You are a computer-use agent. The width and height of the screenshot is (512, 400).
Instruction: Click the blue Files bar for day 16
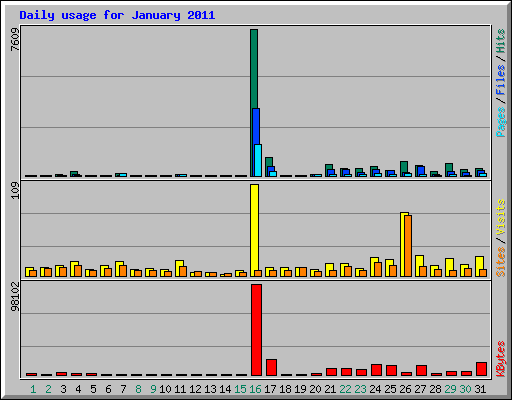tap(255, 127)
